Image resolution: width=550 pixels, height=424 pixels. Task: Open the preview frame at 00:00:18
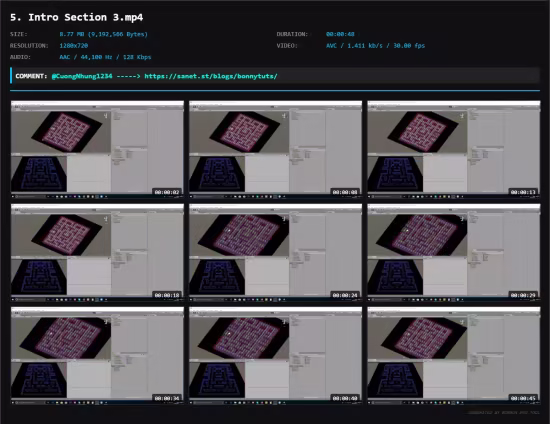tap(97, 252)
